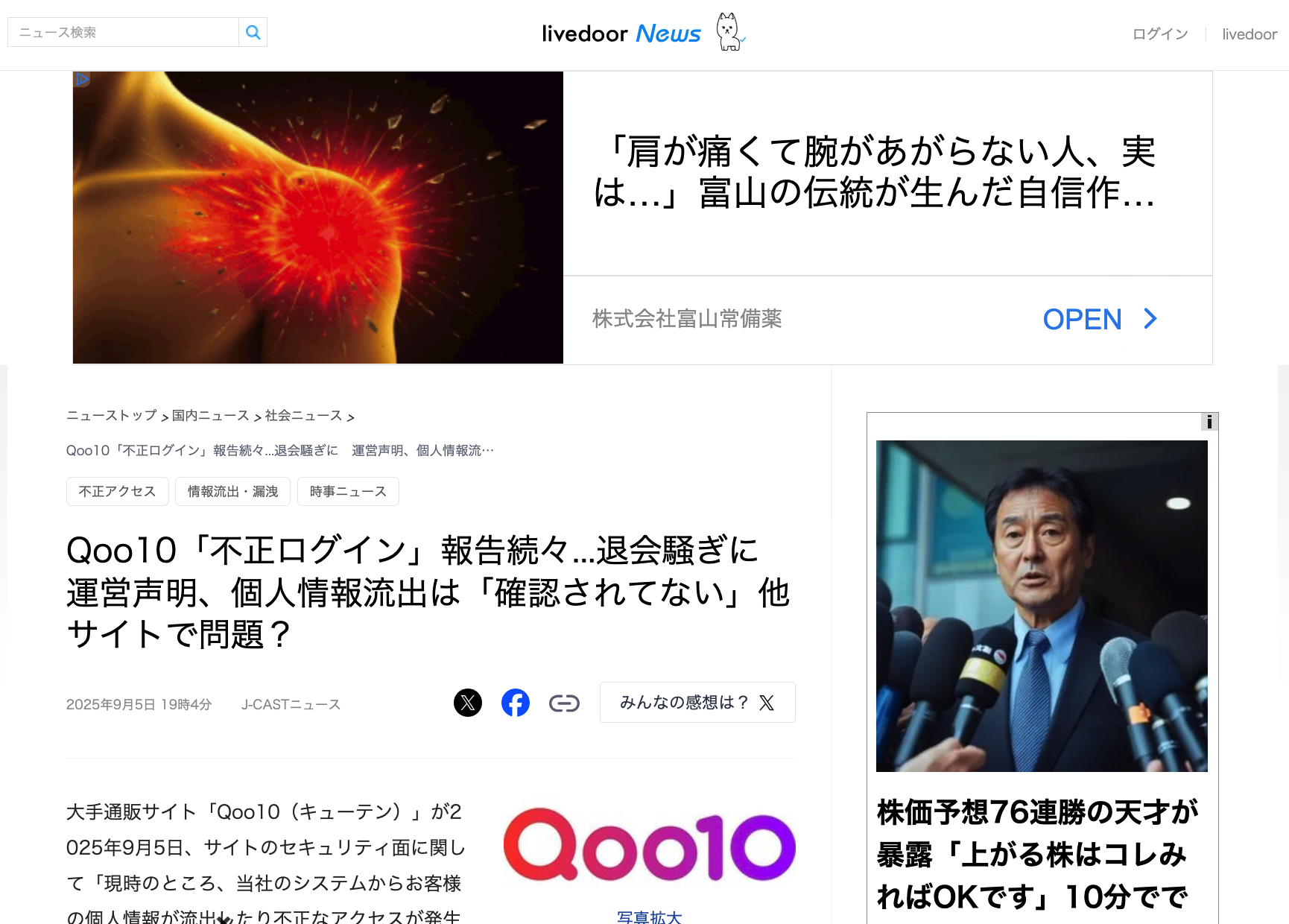Click みんなの感想は？ button
This screenshot has width=1289, height=924.
(697, 703)
